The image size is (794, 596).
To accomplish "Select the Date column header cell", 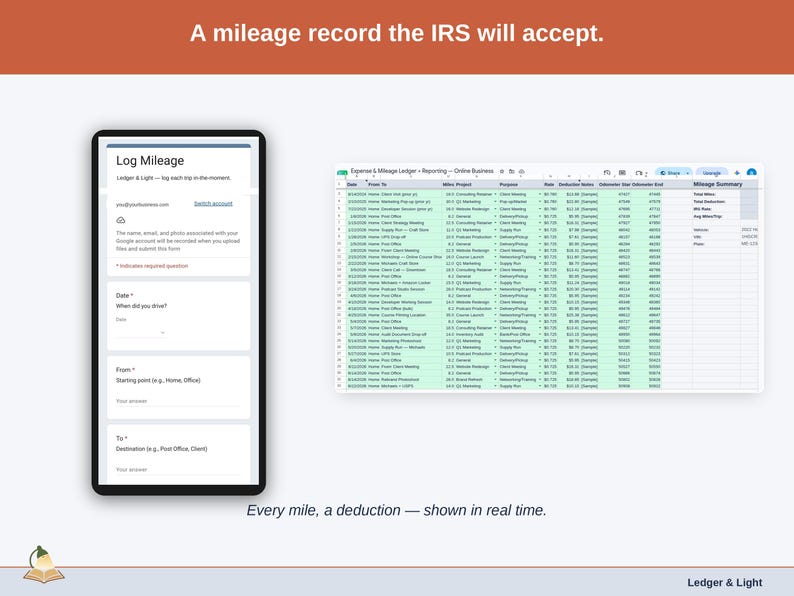I will click(x=356, y=185).
